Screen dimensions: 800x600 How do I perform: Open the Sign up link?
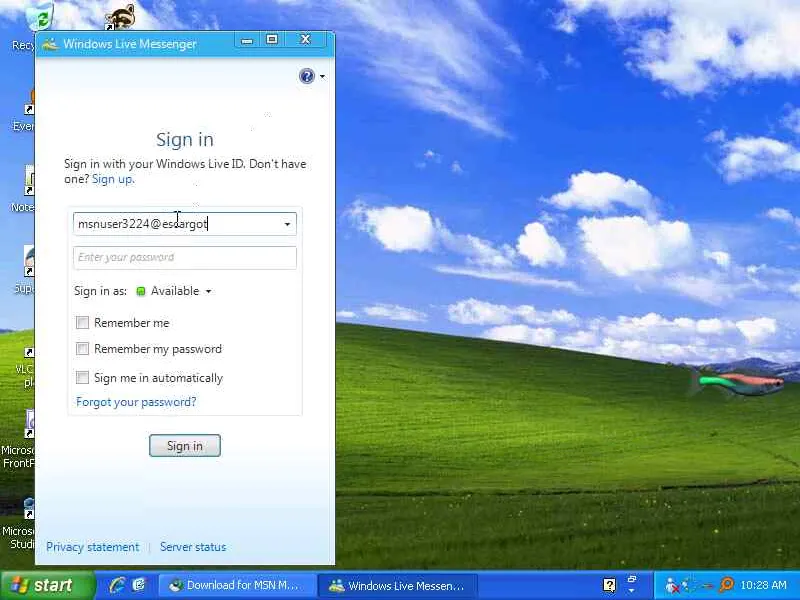coord(113,179)
